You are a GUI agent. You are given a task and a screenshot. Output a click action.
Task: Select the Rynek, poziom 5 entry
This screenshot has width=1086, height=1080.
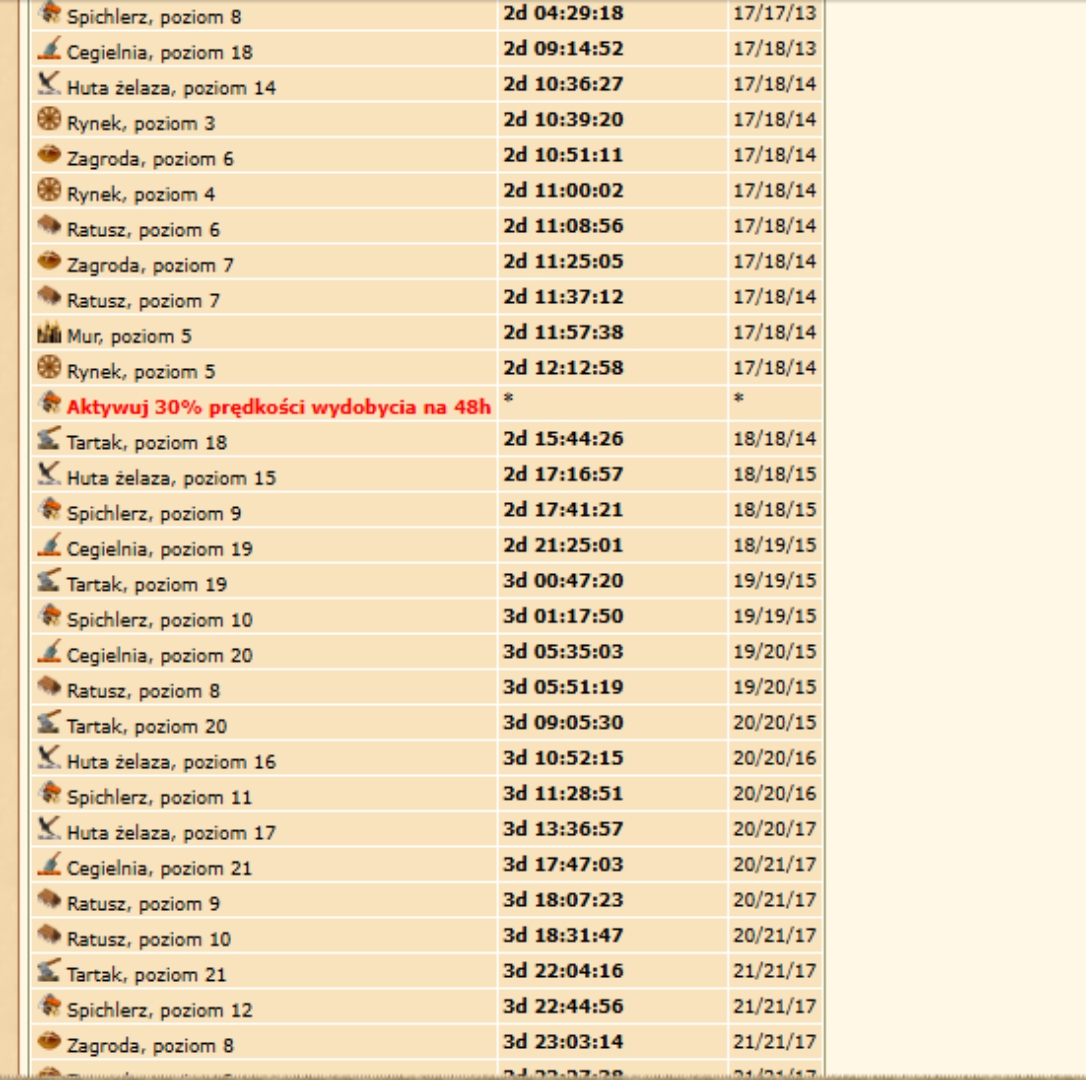coord(140,371)
